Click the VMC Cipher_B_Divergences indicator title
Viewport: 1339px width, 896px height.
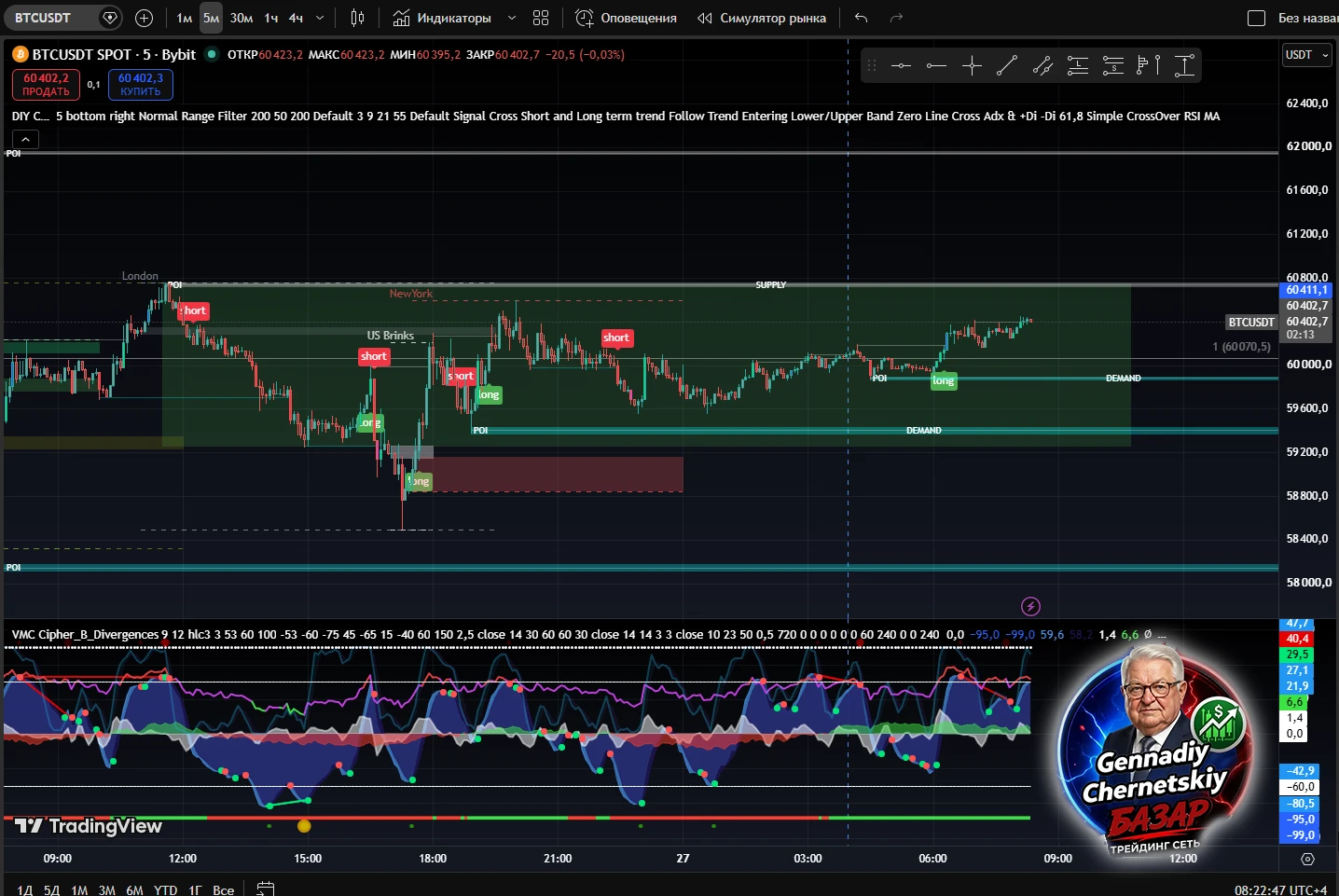pos(85,634)
